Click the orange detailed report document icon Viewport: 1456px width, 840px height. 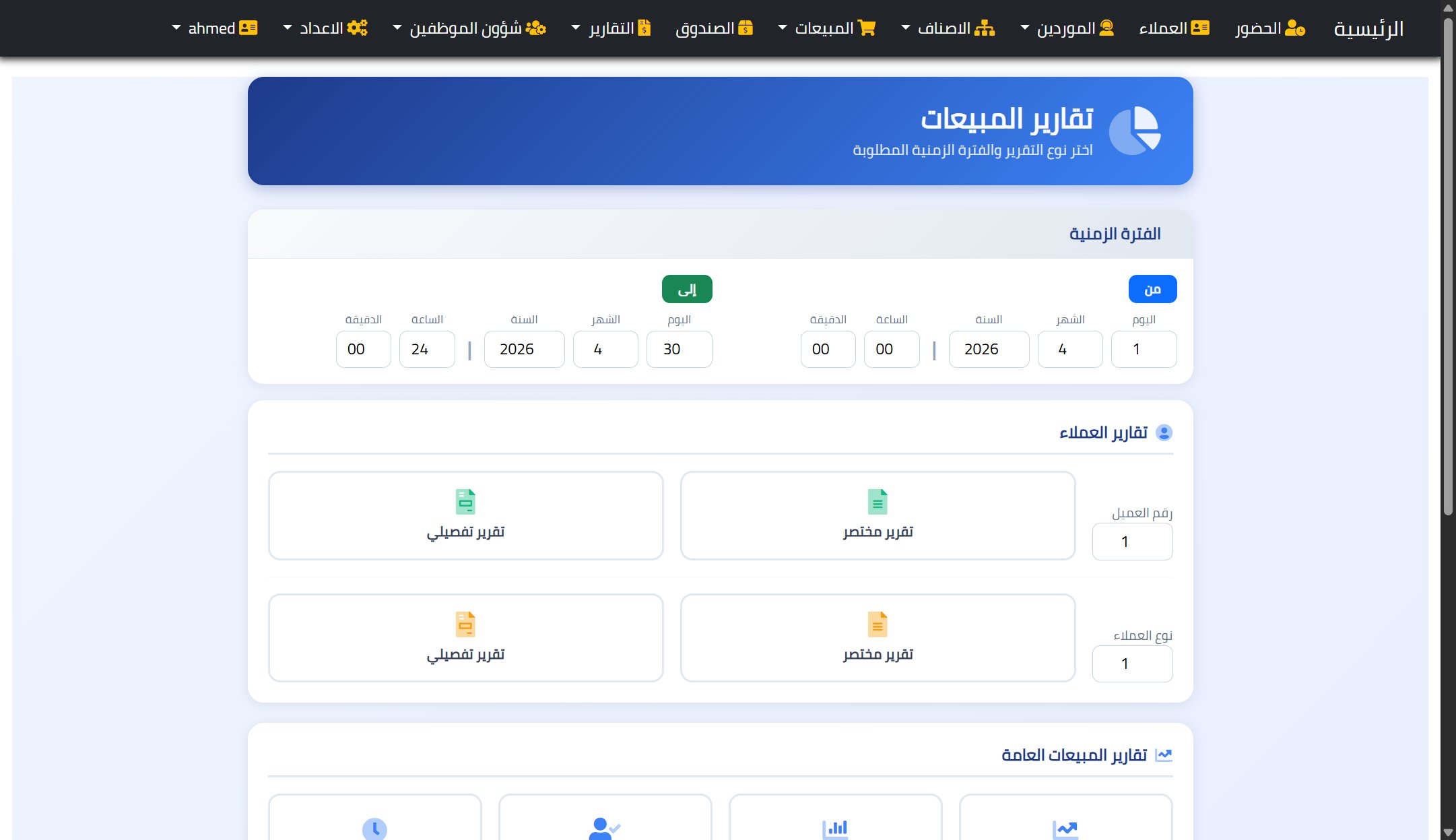[x=465, y=624]
